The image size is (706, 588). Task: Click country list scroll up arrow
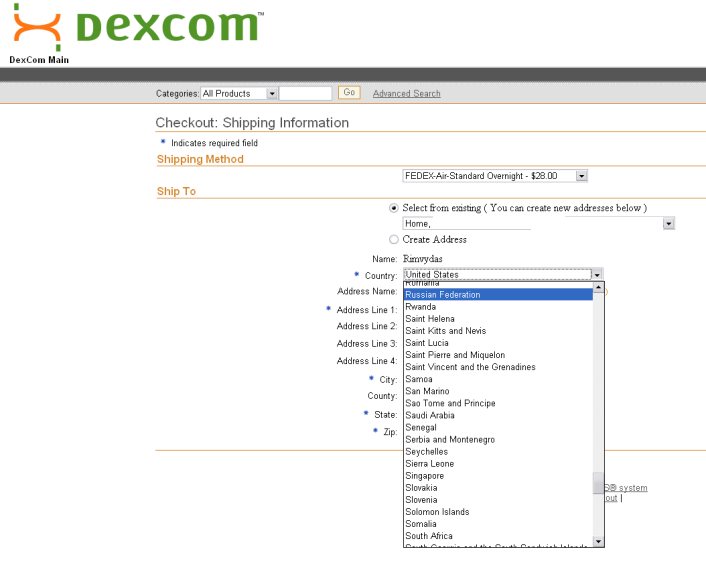(599, 289)
